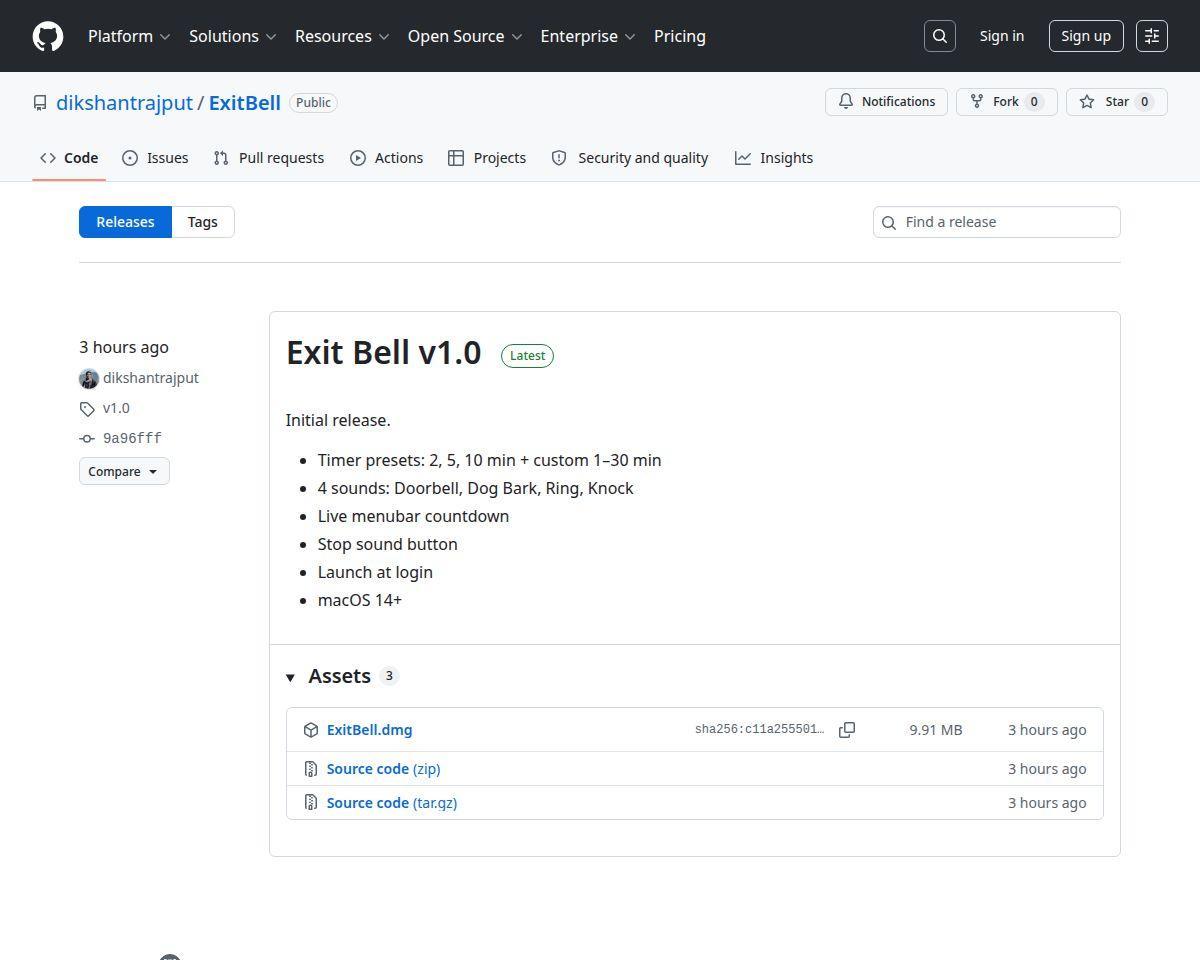Open the header appearance settings icon
The height and width of the screenshot is (960, 1200).
coord(1152,36)
